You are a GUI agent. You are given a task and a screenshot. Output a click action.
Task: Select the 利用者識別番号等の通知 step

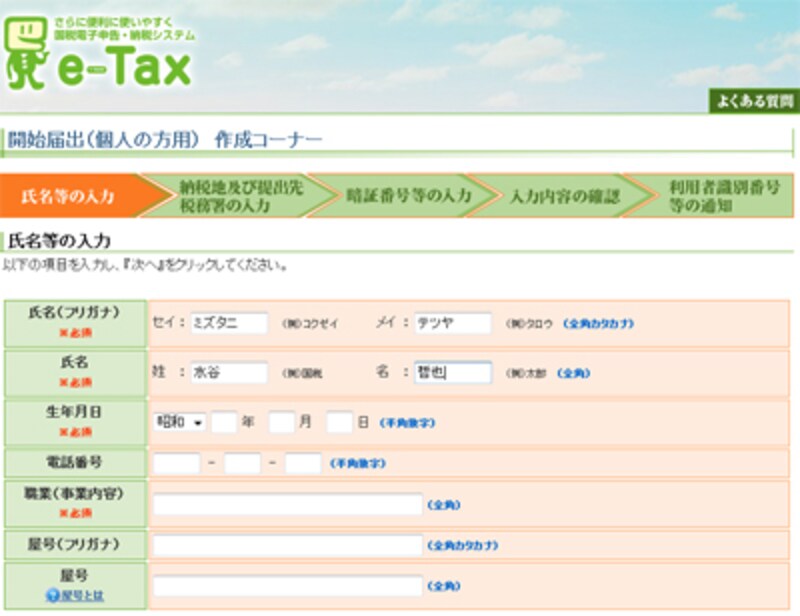tap(715, 196)
